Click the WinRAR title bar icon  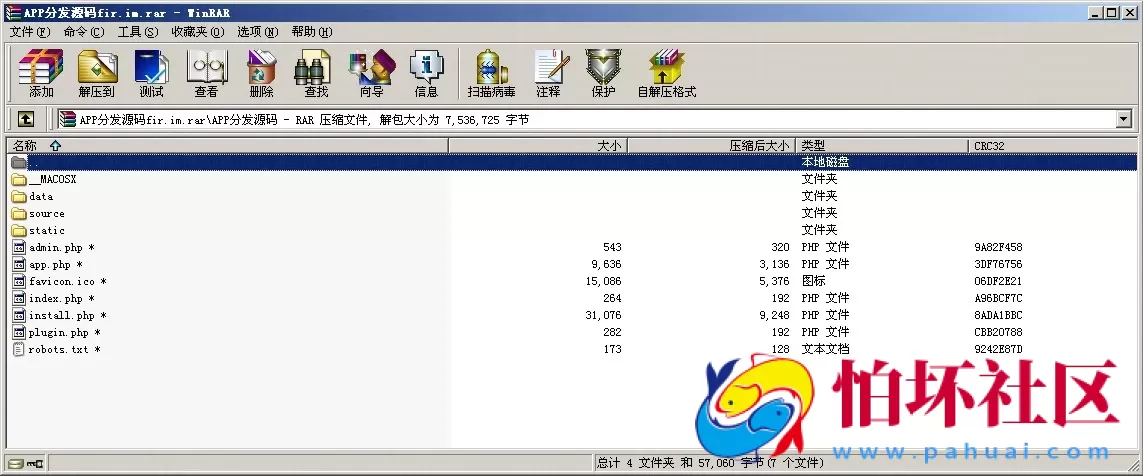(12, 12)
